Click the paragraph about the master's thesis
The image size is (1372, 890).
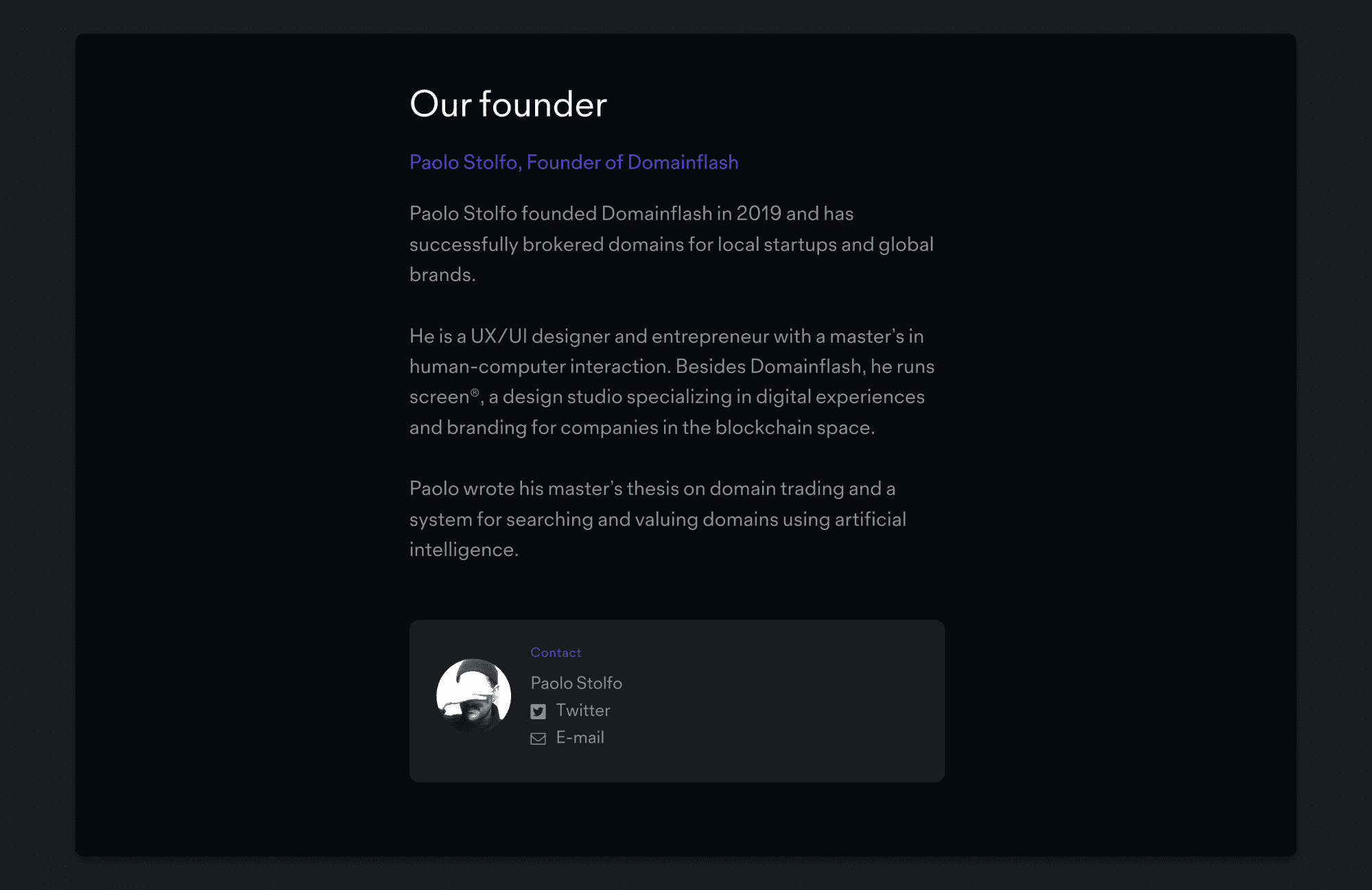tap(658, 519)
